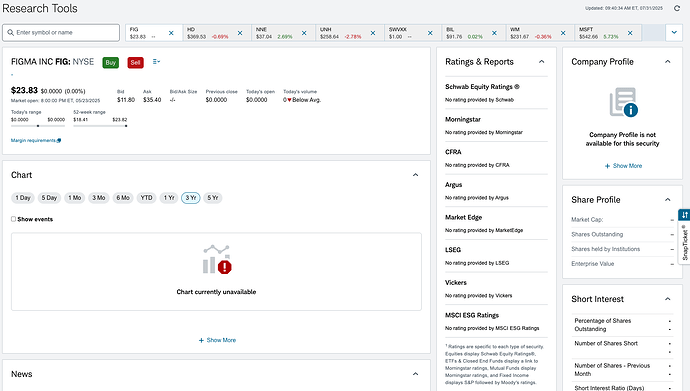The height and width of the screenshot is (391, 690).
Task: Switch to the BIL symbol tab
Action: [464, 33]
